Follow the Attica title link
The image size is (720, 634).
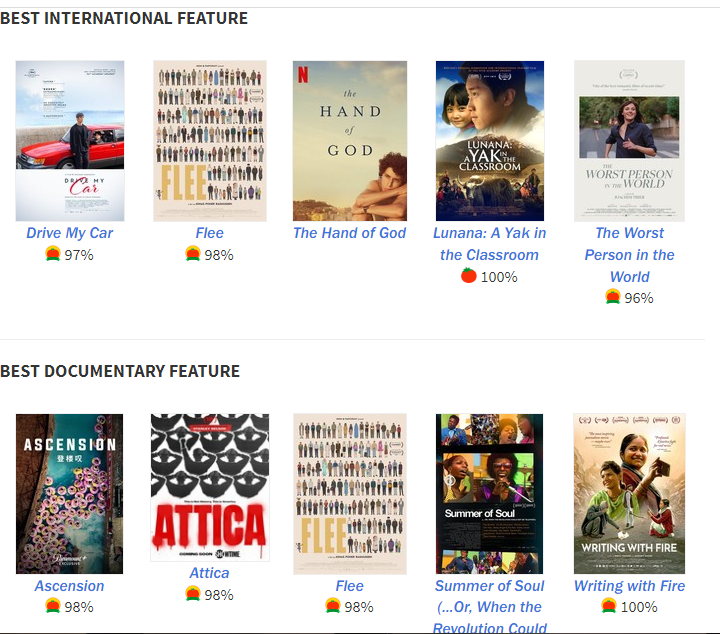(x=209, y=573)
